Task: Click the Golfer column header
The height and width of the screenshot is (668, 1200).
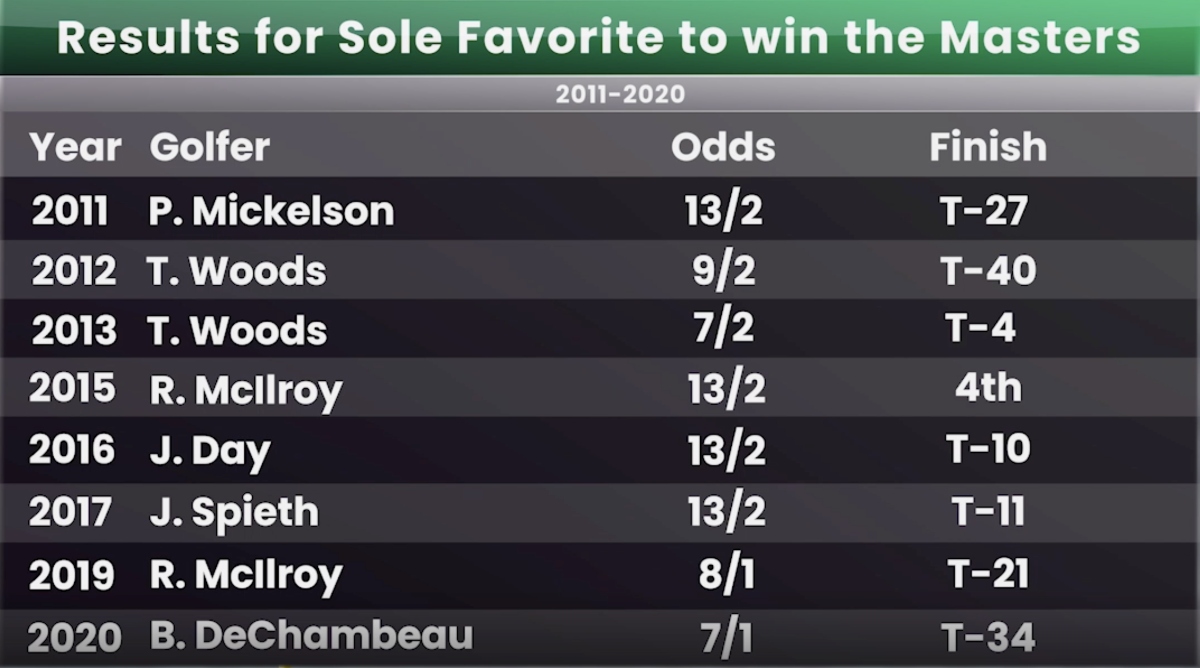Action: pyautogui.click(x=210, y=148)
